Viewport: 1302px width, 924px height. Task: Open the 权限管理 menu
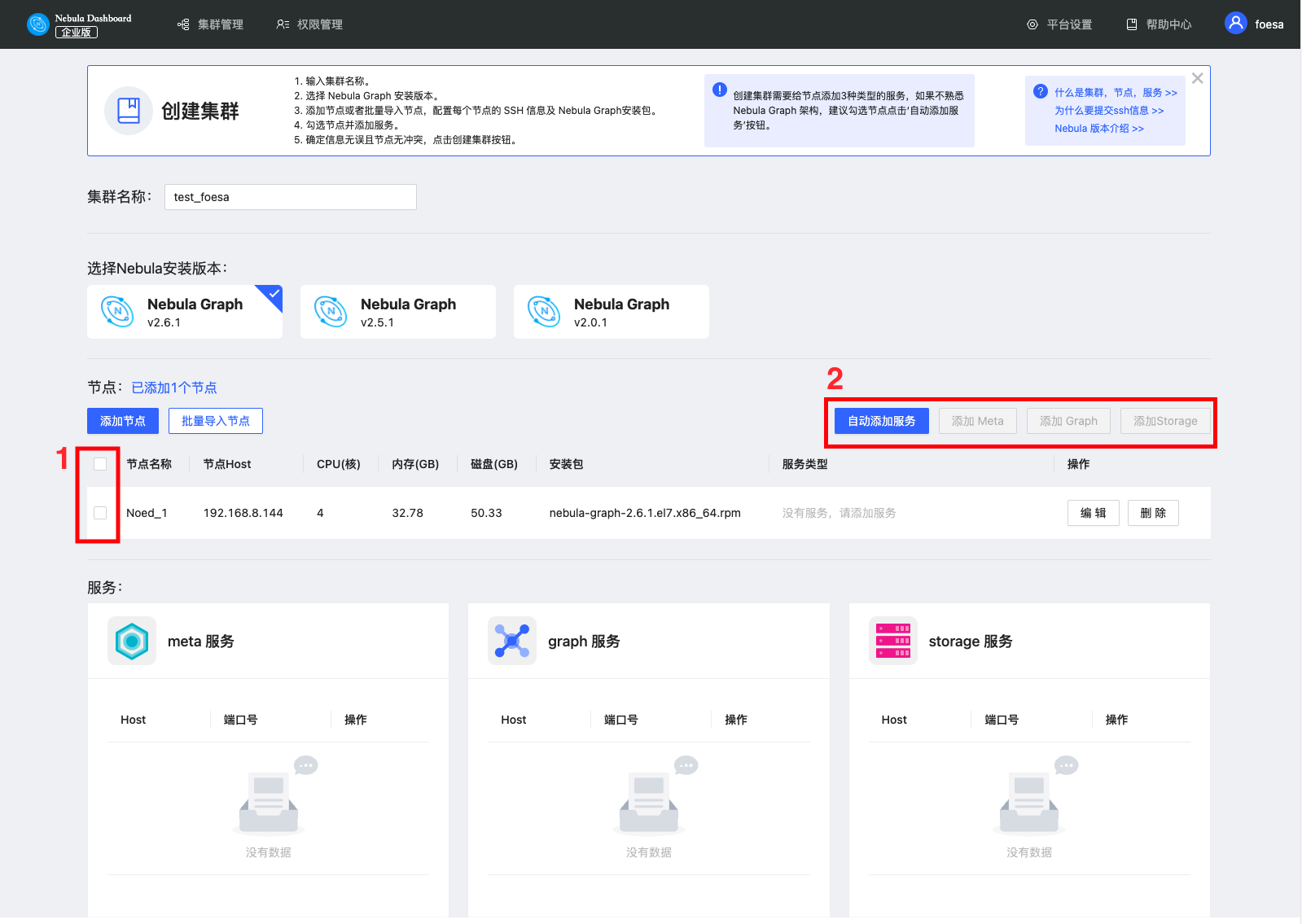309,24
